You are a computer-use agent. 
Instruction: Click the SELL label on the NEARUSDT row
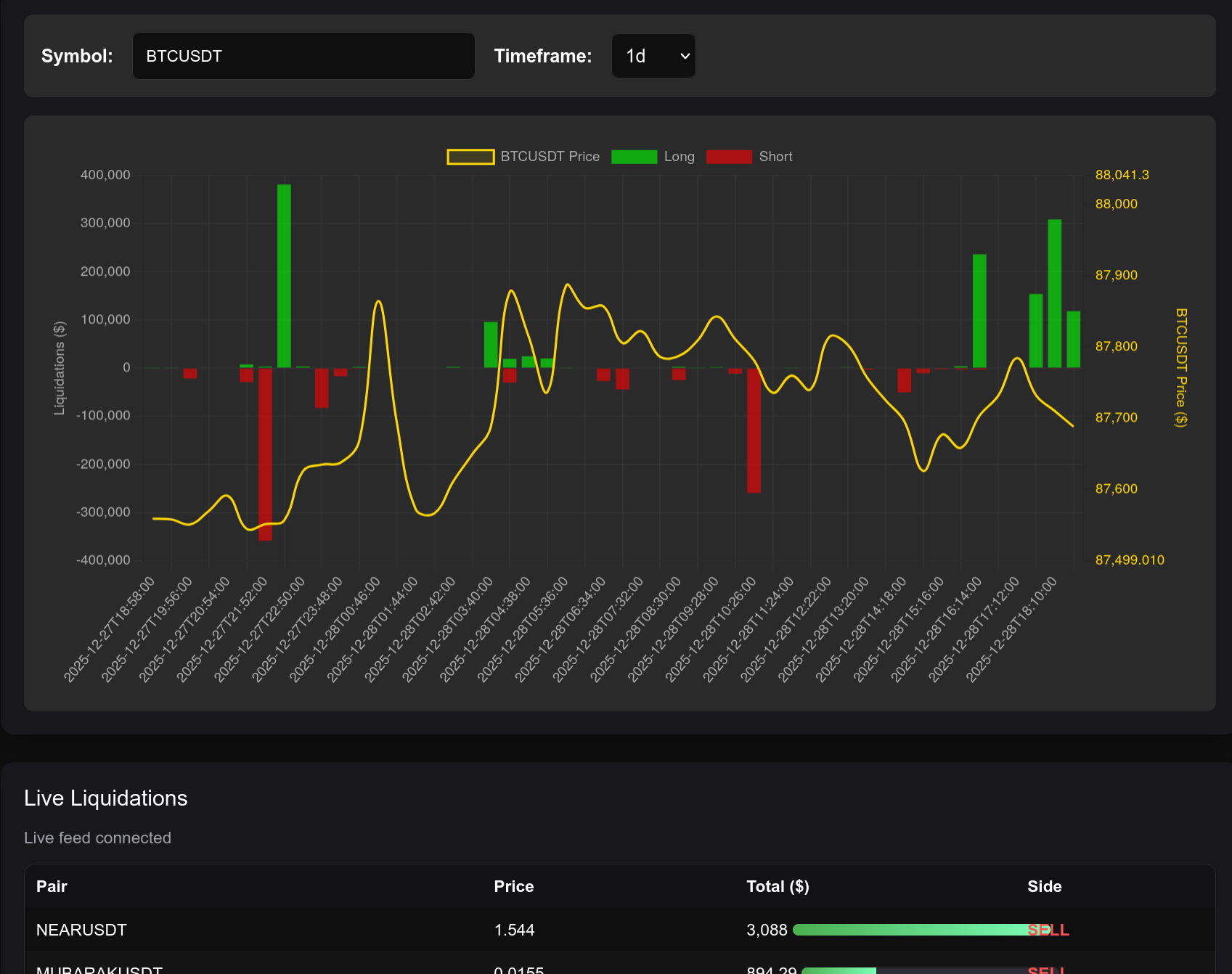point(1048,930)
